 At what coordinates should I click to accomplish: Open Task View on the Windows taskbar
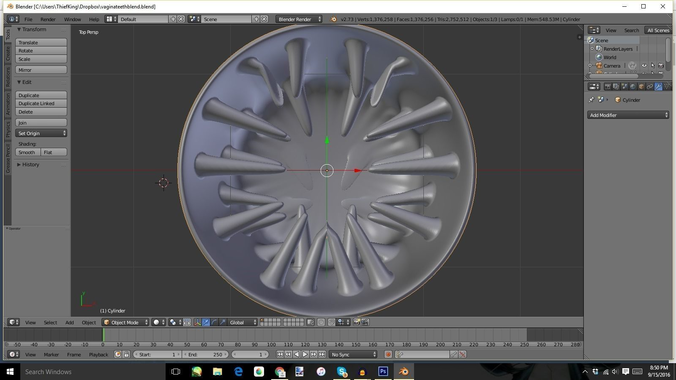coord(175,371)
